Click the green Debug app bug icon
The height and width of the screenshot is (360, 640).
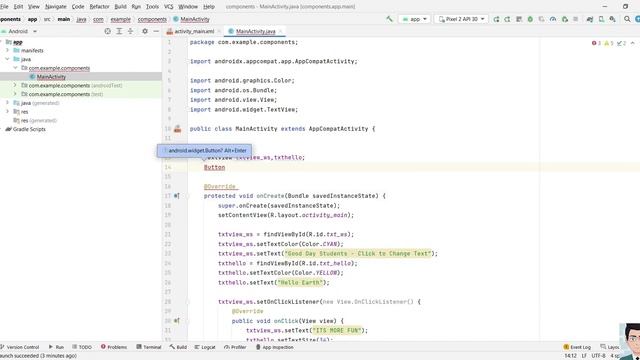[530, 19]
